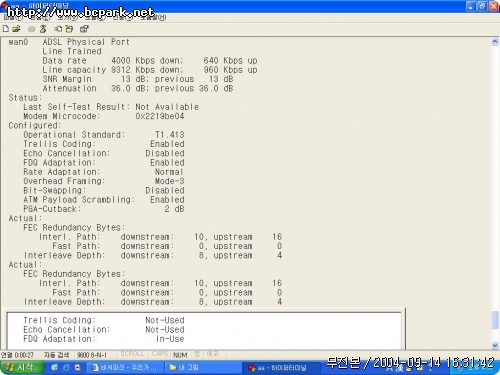The height and width of the screenshot is (375, 500).
Task: Click the down arrow of vertical scrollbar
Action: click(x=495, y=345)
